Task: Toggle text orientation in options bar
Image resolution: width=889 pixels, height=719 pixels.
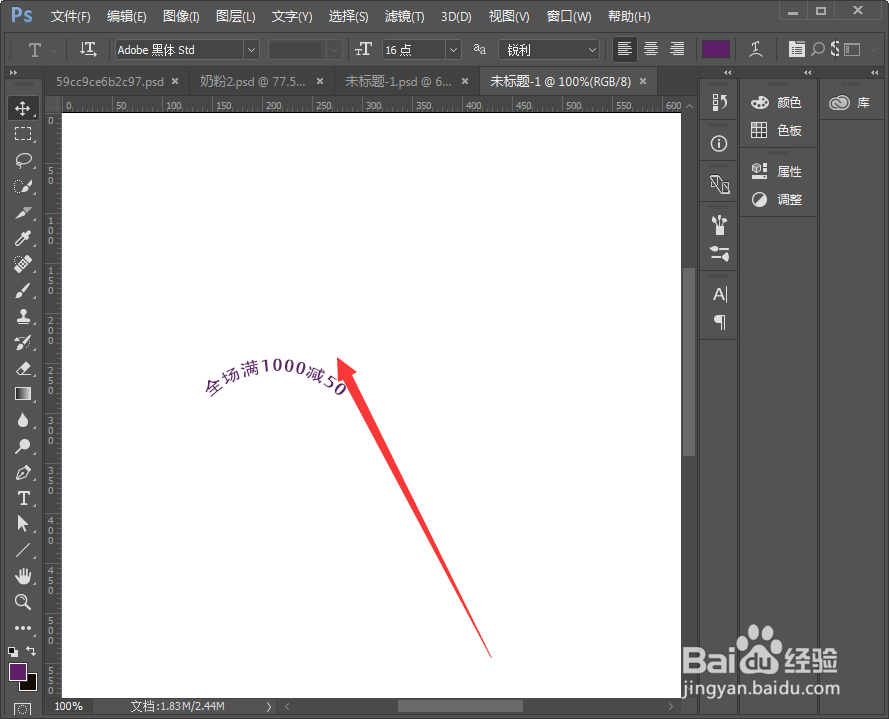Action: [x=88, y=50]
